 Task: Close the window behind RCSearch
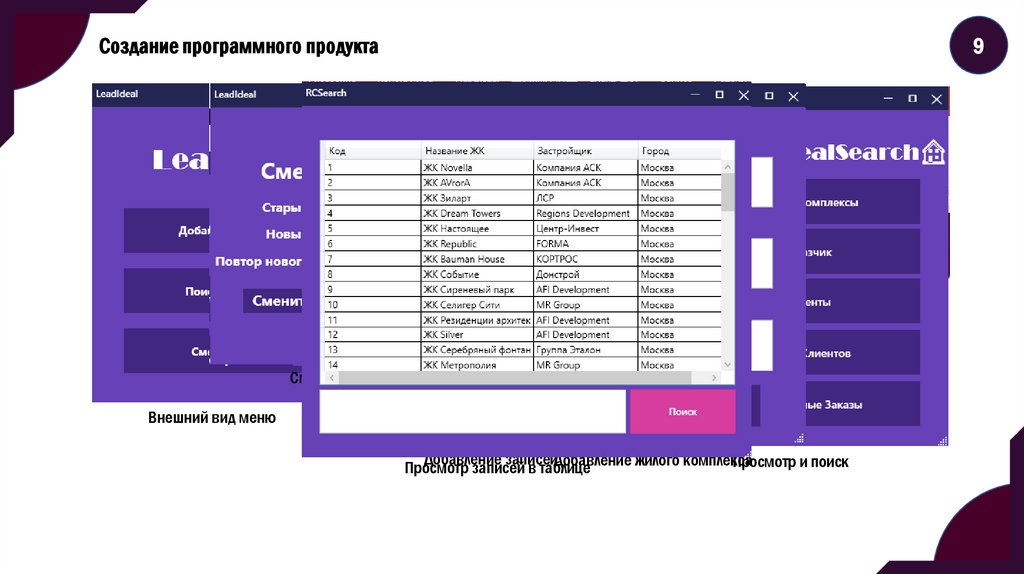coord(793,97)
